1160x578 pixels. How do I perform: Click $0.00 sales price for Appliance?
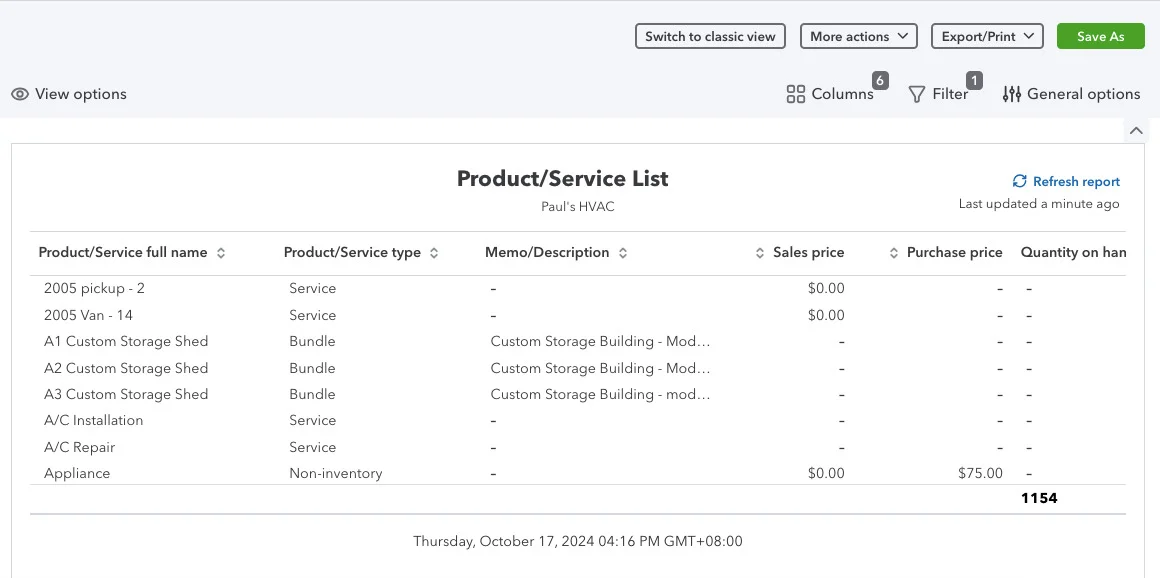click(826, 474)
